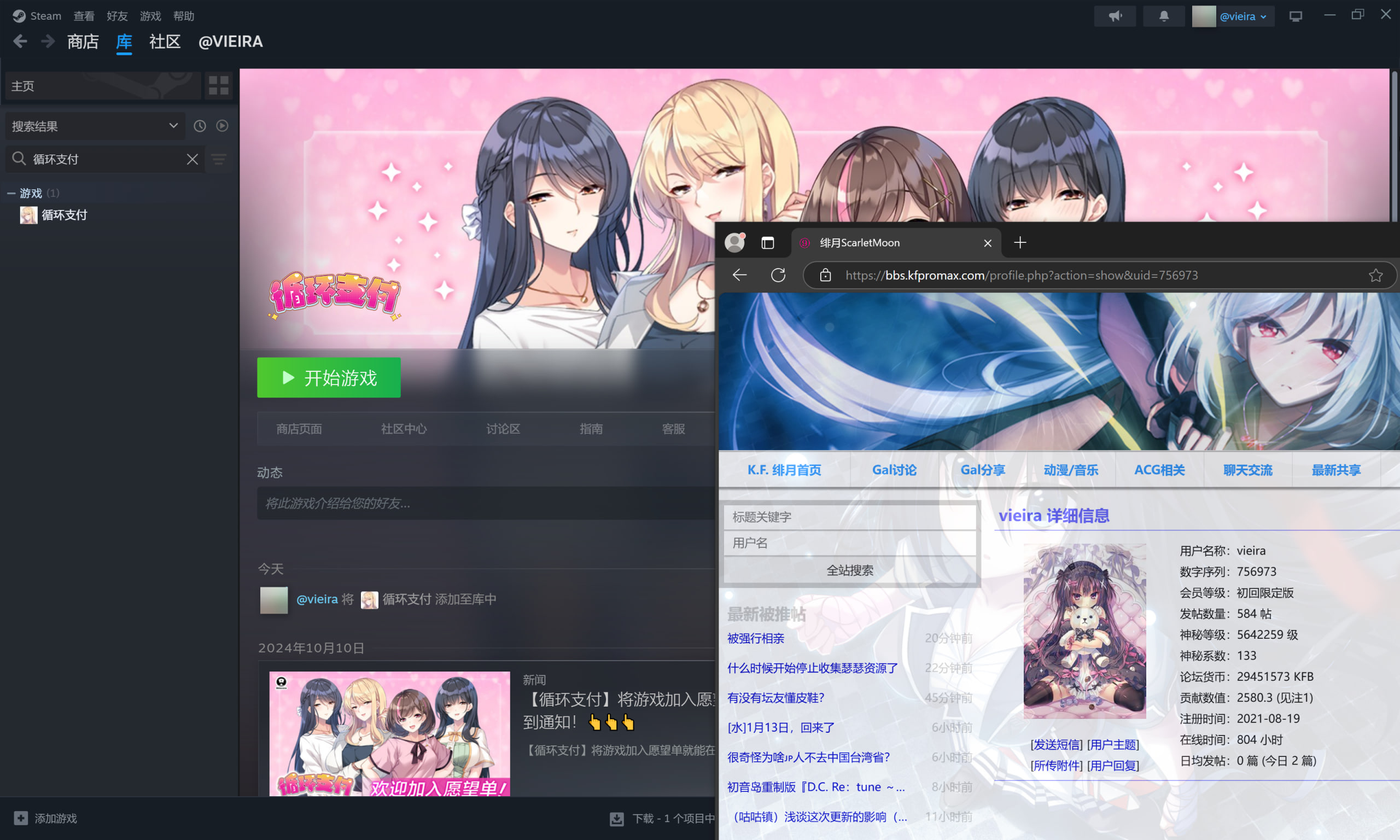Click the 标题关键字 search field
This screenshot has width=1400, height=840.
coord(849,517)
